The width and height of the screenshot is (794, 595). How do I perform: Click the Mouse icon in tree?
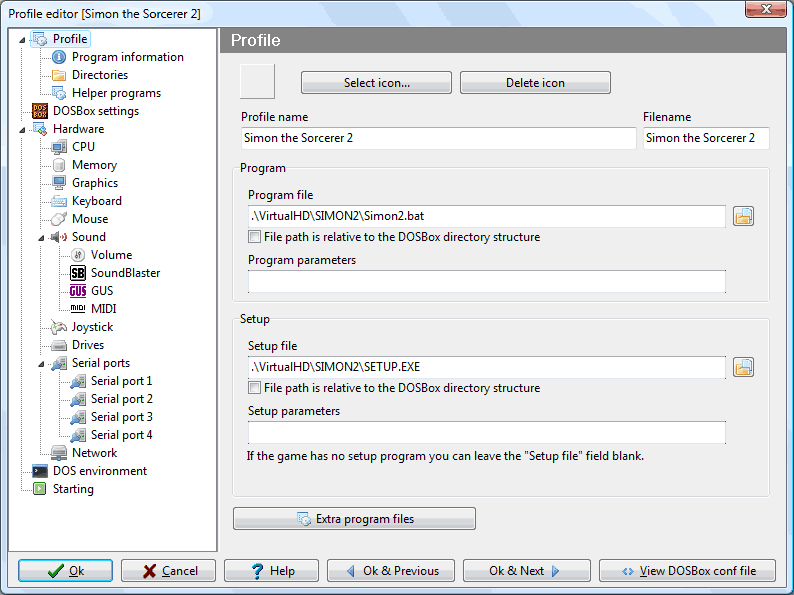point(59,219)
